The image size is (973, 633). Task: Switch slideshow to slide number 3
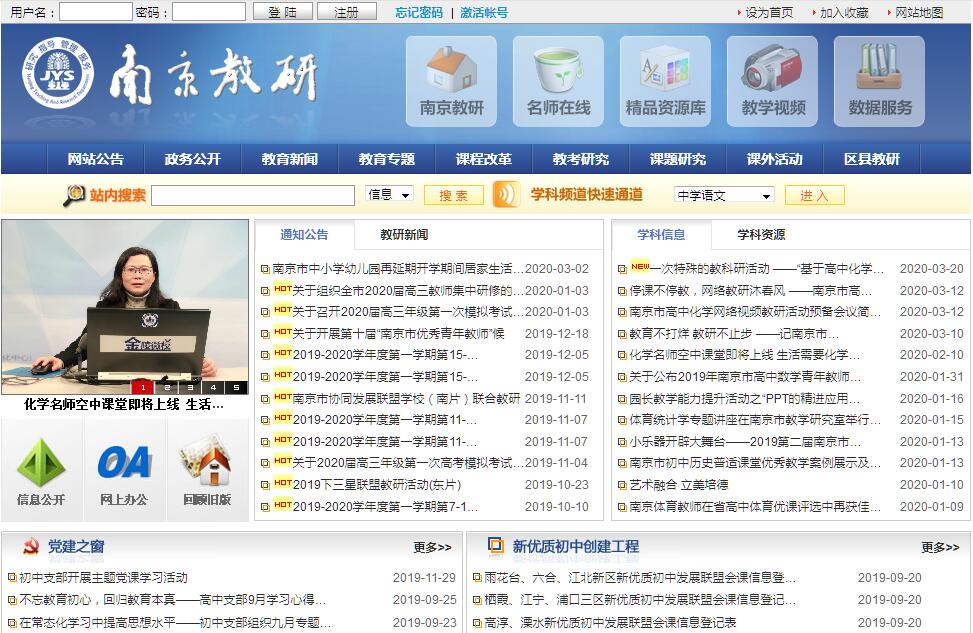[x=190, y=387]
